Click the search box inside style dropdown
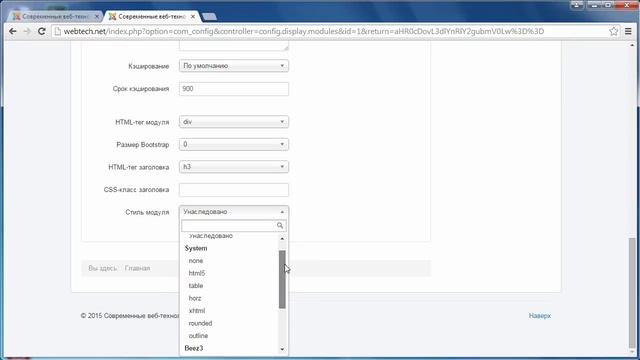Viewport: 640px width, 360px height. (234, 225)
